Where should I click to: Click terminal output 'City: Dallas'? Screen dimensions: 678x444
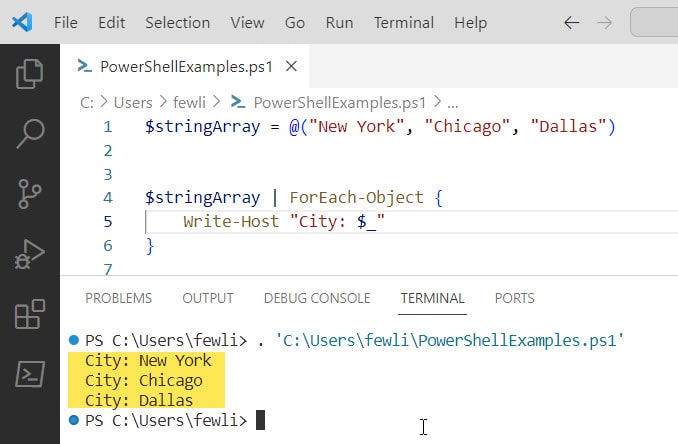(139, 400)
